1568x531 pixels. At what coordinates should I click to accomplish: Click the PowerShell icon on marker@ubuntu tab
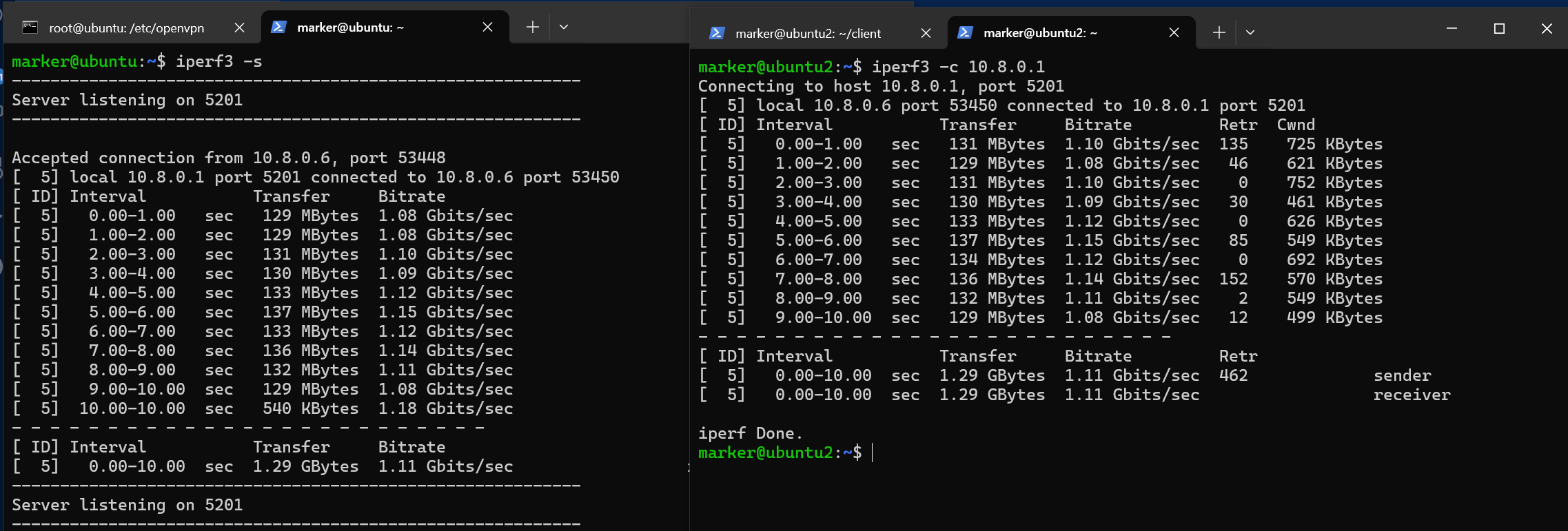pyautogui.click(x=278, y=27)
